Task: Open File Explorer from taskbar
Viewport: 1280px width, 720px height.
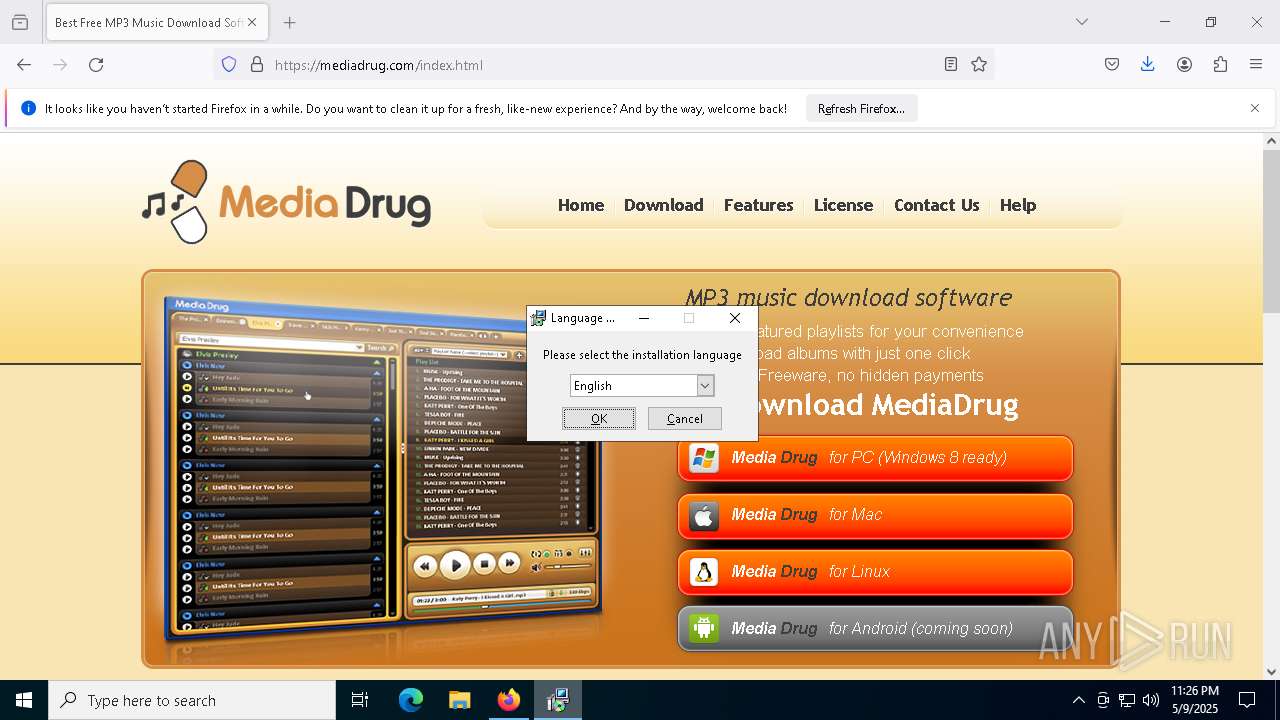Action: point(459,700)
